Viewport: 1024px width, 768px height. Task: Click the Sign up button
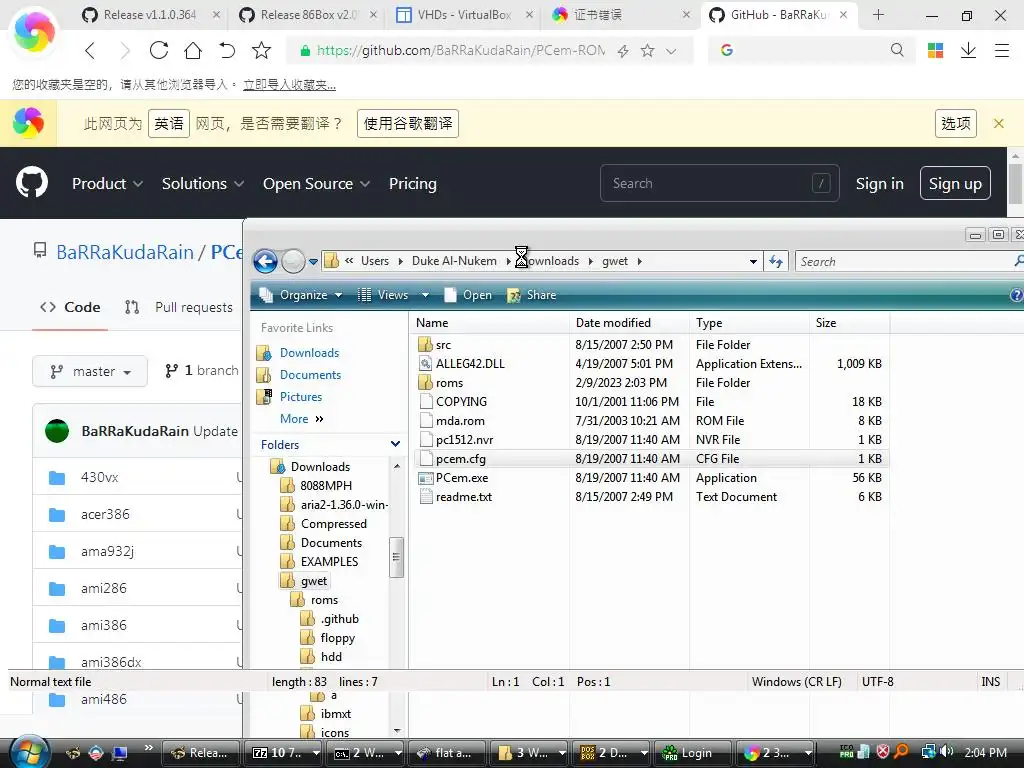coord(955,184)
